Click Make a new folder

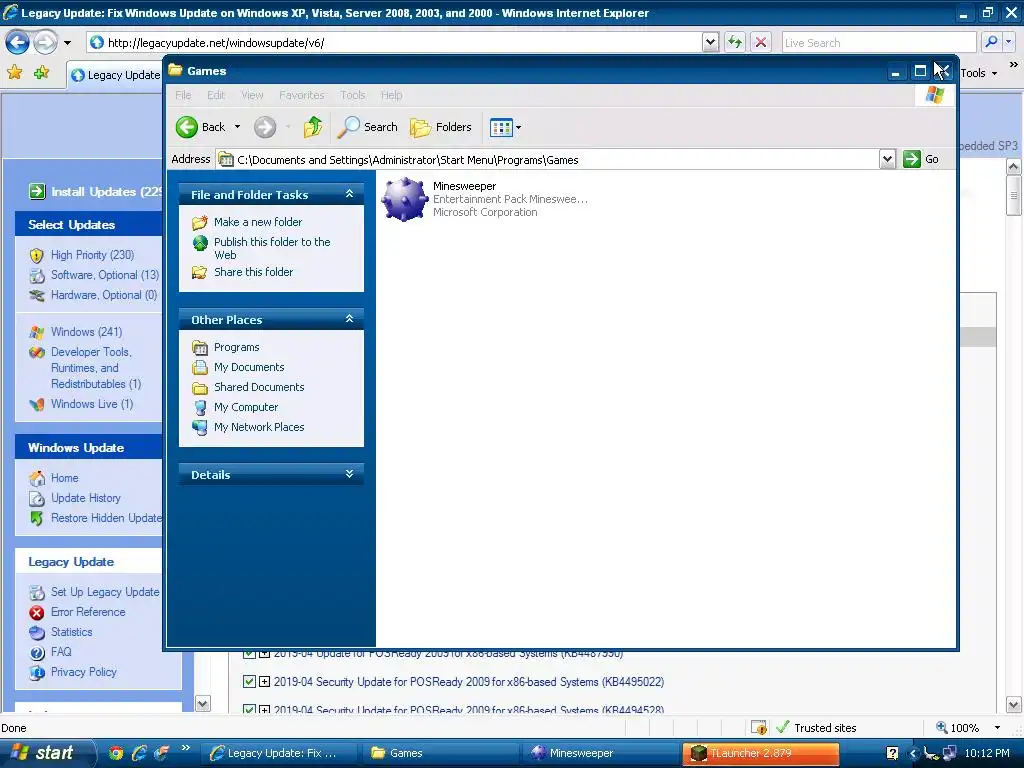(x=258, y=222)
